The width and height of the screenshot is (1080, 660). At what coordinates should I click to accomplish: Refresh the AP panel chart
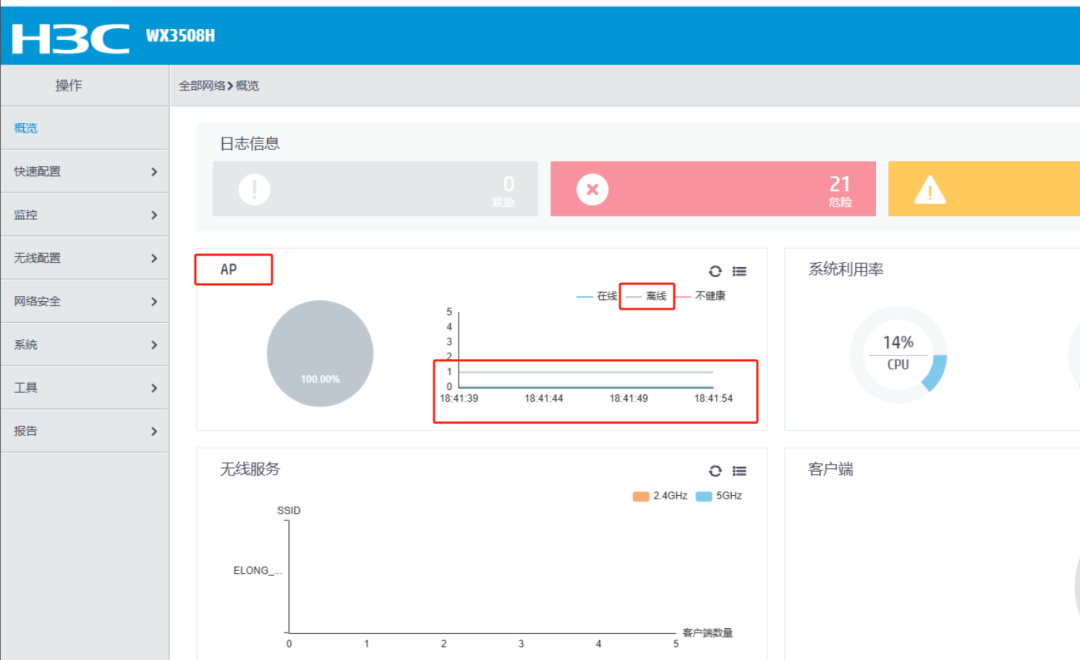[714, 271]
